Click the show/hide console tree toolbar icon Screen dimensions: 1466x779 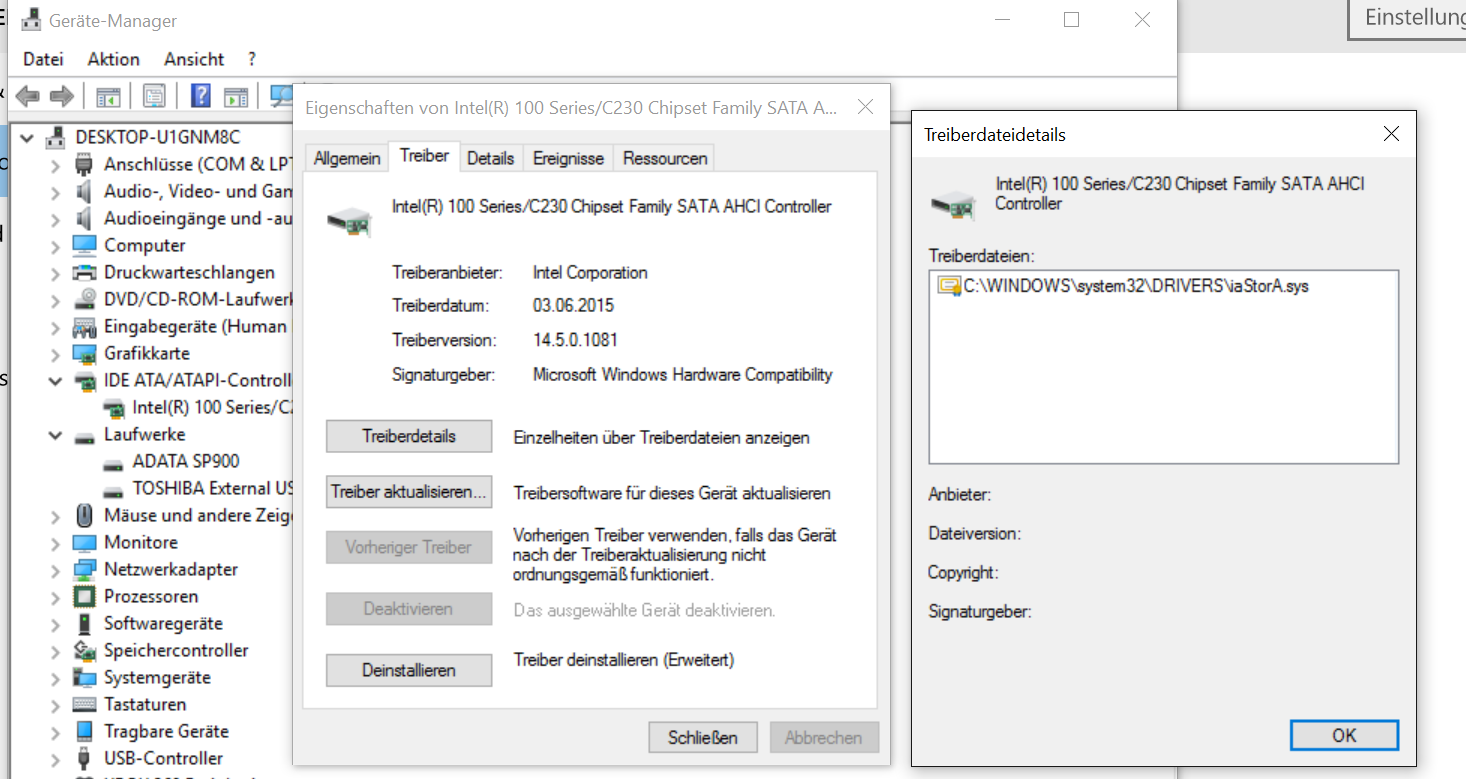click(108, 96)
